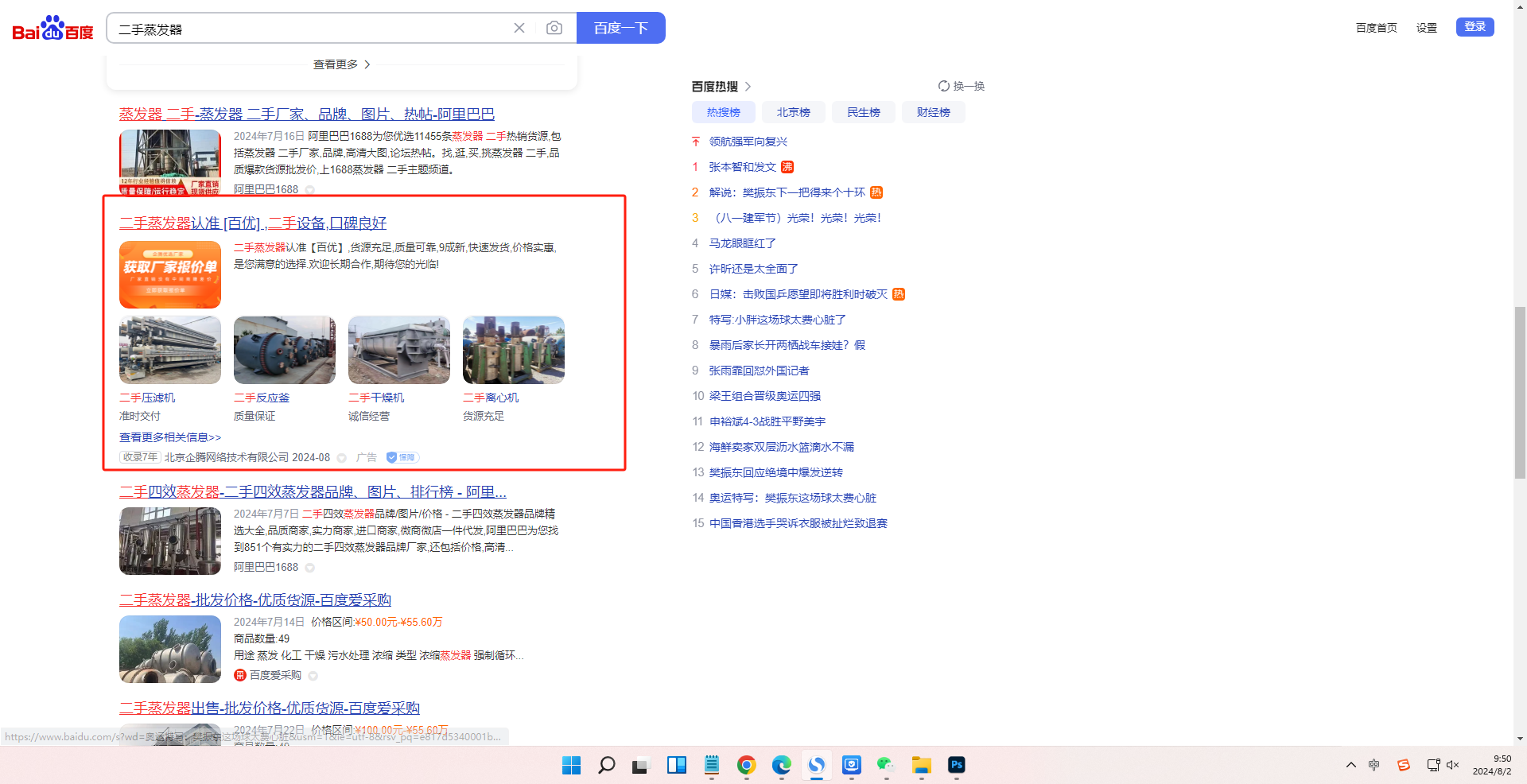This screenshot has width=1527, height=784.
Task: Expand 查看更多 at top of results
Action: pos(342,64)
